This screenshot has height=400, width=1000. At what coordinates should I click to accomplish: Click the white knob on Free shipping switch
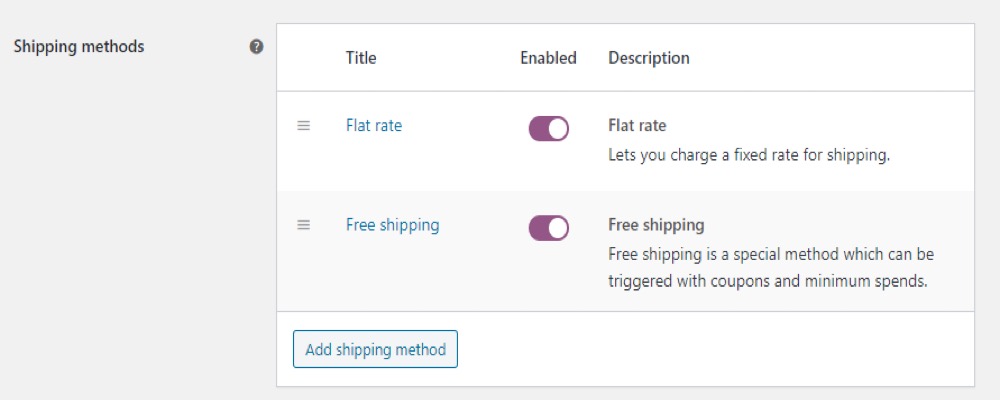point(558,228)
